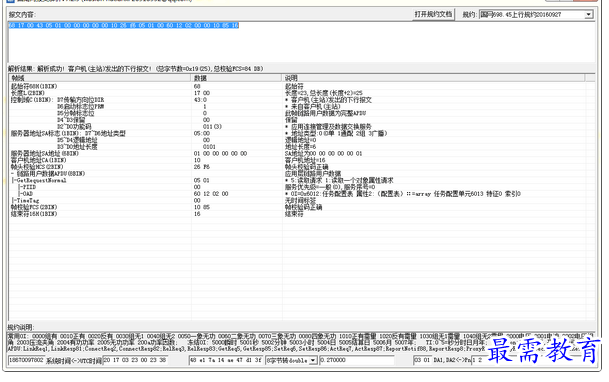Click data cell '26 F6'
Image resolution: width=609 pixels, height=382 pixels.
(x=202, y=167)
